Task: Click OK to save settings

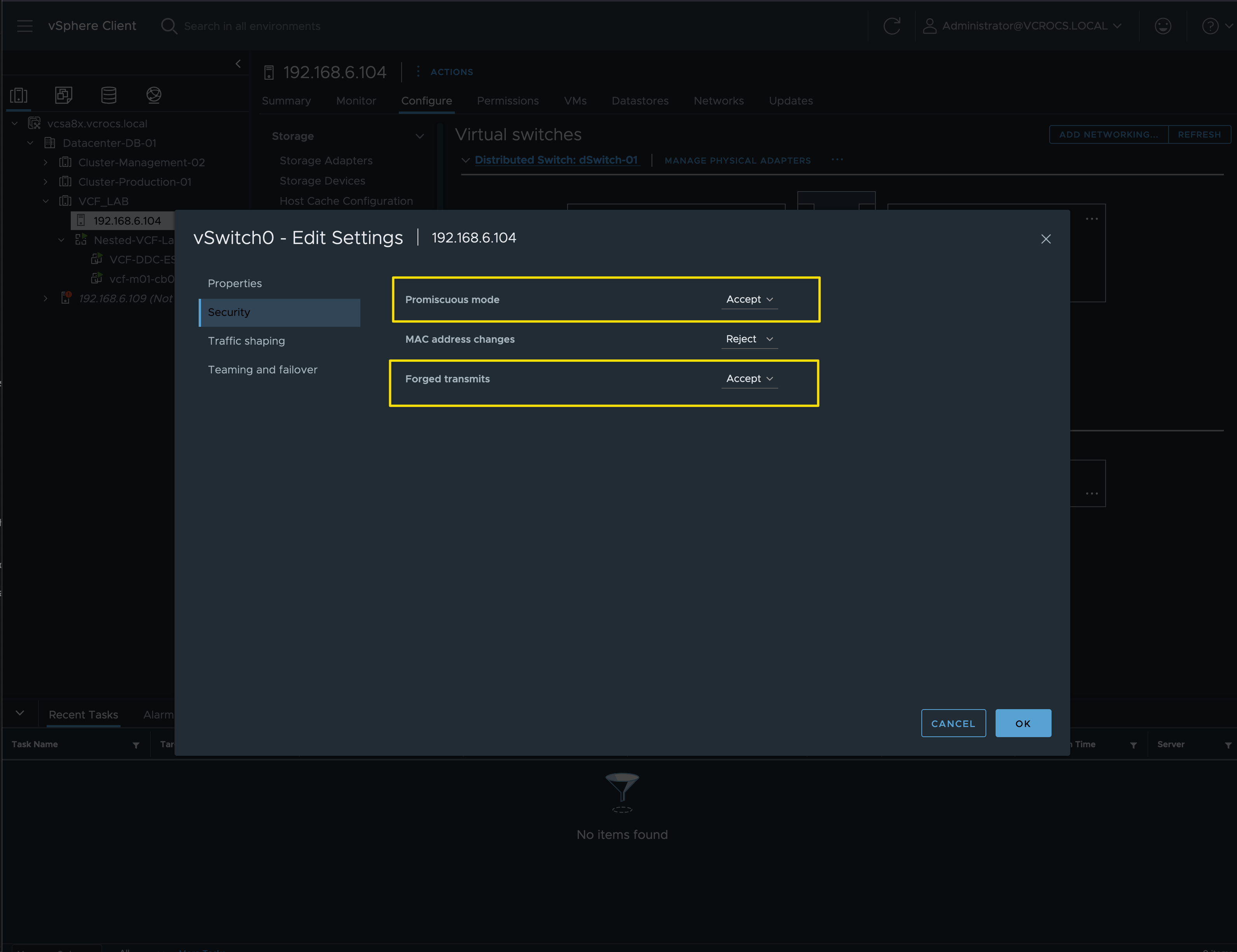Action: (1022, 724)
